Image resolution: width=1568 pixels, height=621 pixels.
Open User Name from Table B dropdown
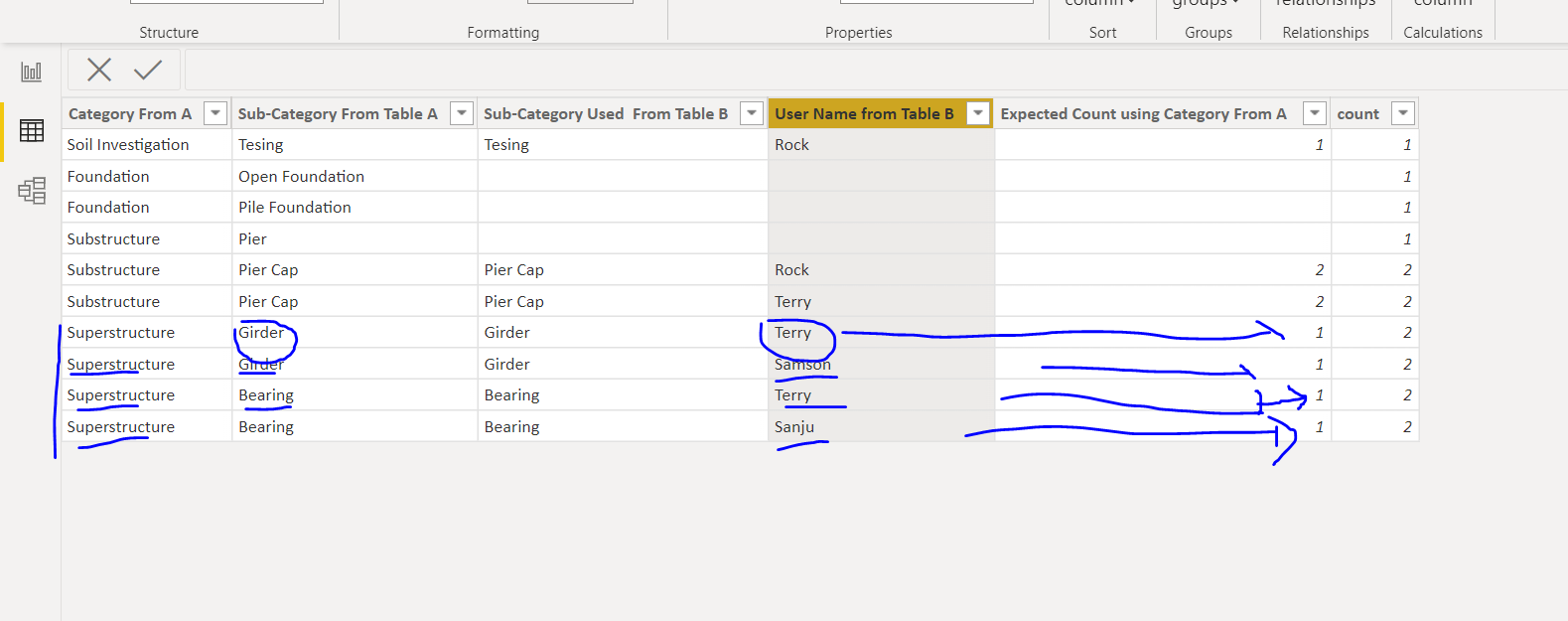[x=978, y=113]
